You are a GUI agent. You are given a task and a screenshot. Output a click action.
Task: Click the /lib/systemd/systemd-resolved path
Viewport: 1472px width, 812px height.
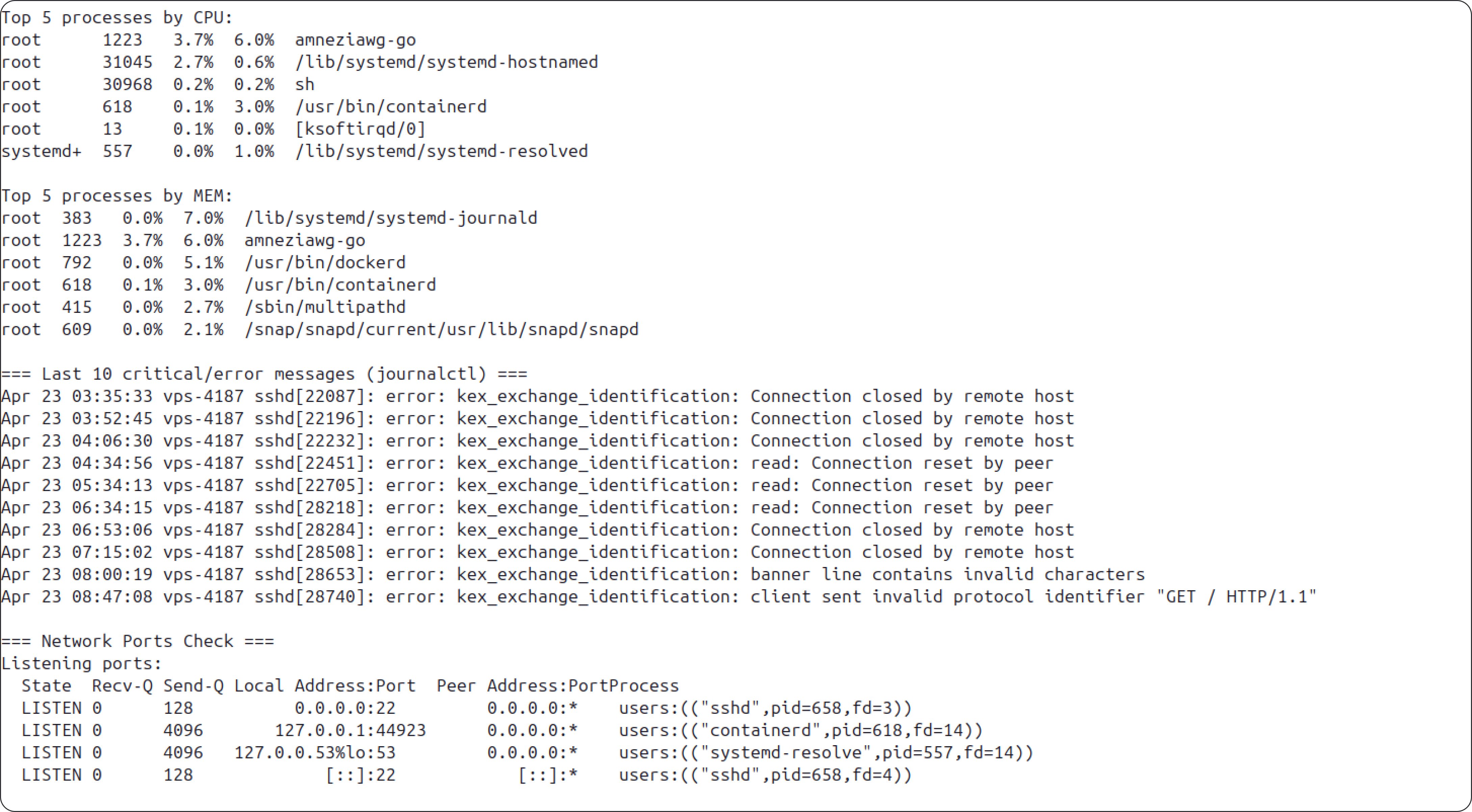click(x=441, y=151)
